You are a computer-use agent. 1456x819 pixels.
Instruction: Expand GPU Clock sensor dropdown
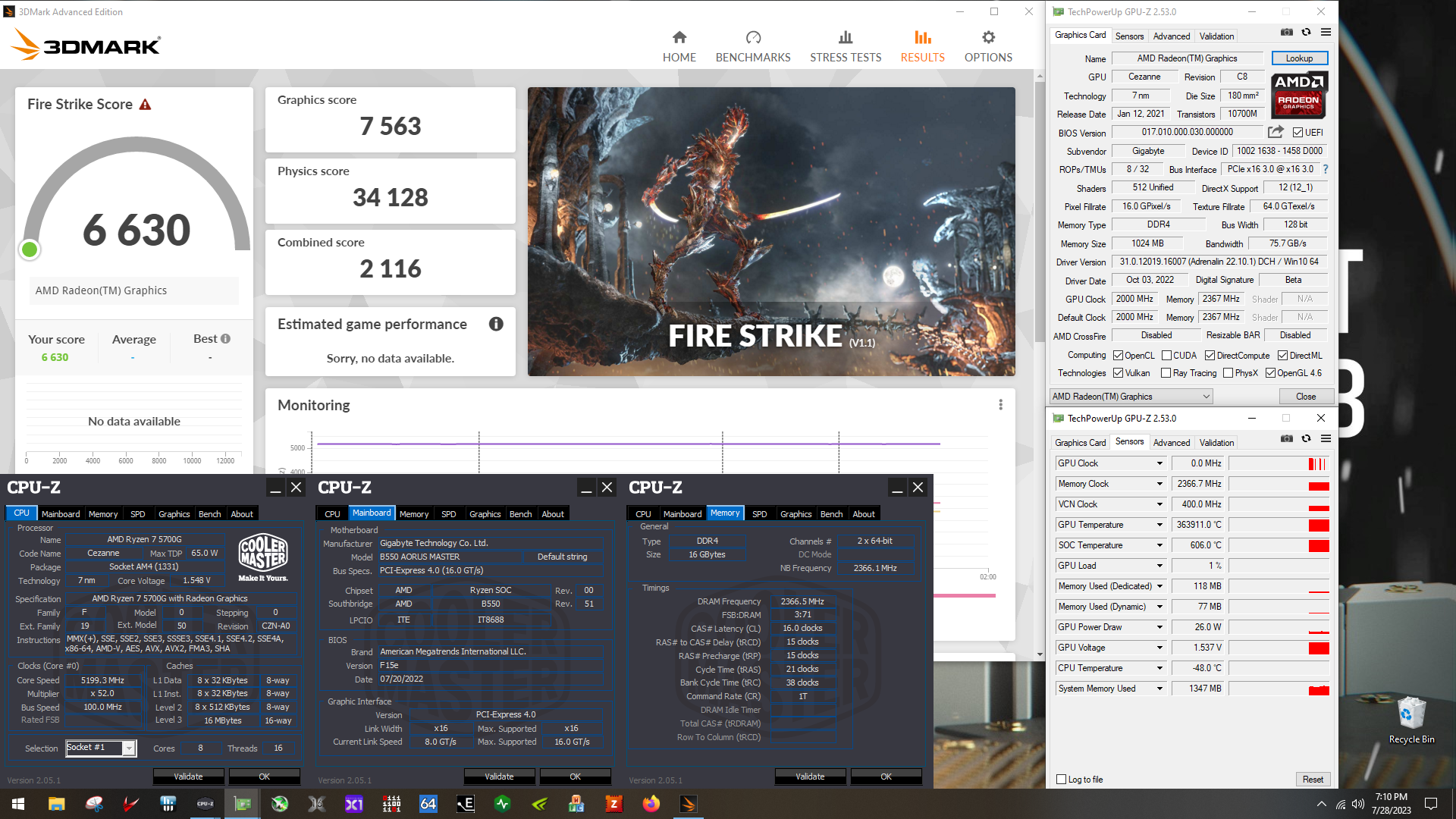tap(1159, 463)
